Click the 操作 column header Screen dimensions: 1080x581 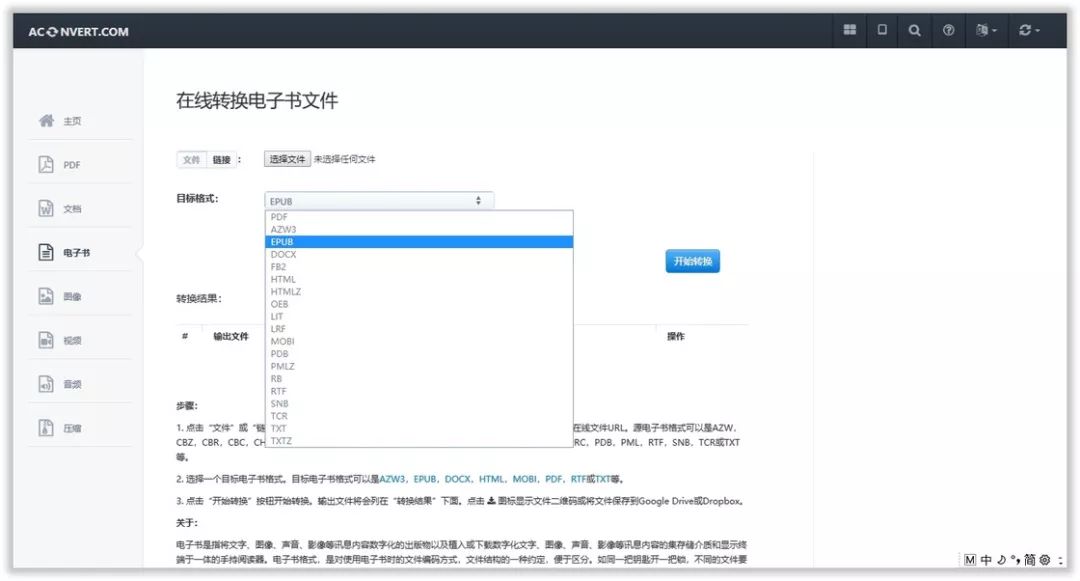point(676,336)
